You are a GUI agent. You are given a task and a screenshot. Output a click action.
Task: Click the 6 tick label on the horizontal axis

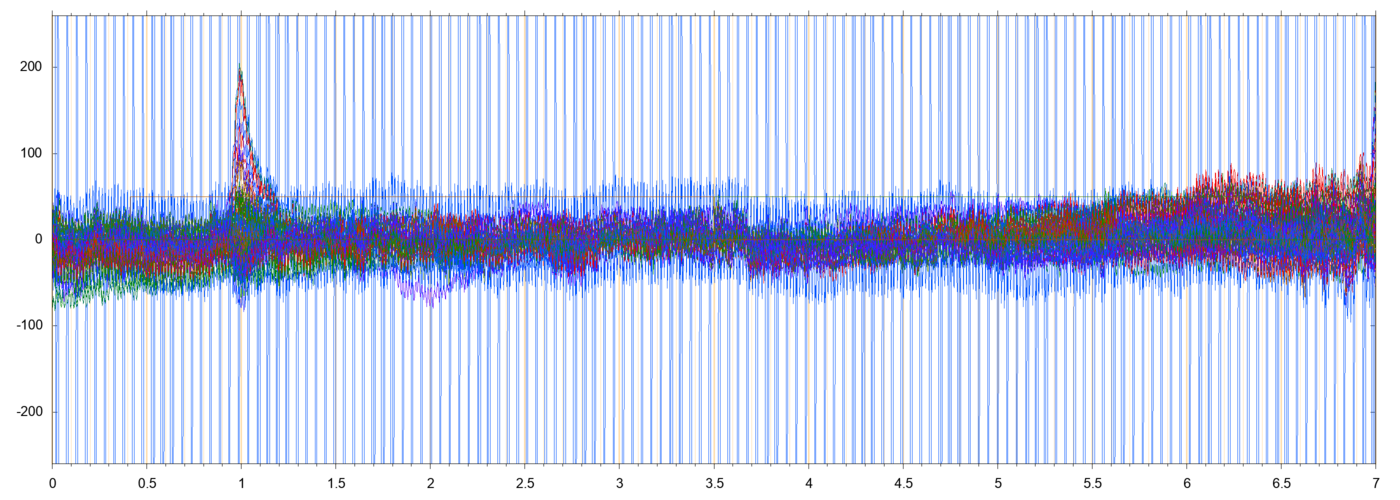[x=1187, y=482]
